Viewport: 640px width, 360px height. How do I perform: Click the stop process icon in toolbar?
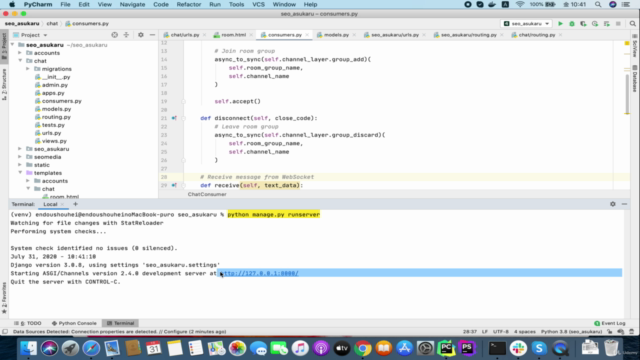pyautogui.click(x=618, y=24)
